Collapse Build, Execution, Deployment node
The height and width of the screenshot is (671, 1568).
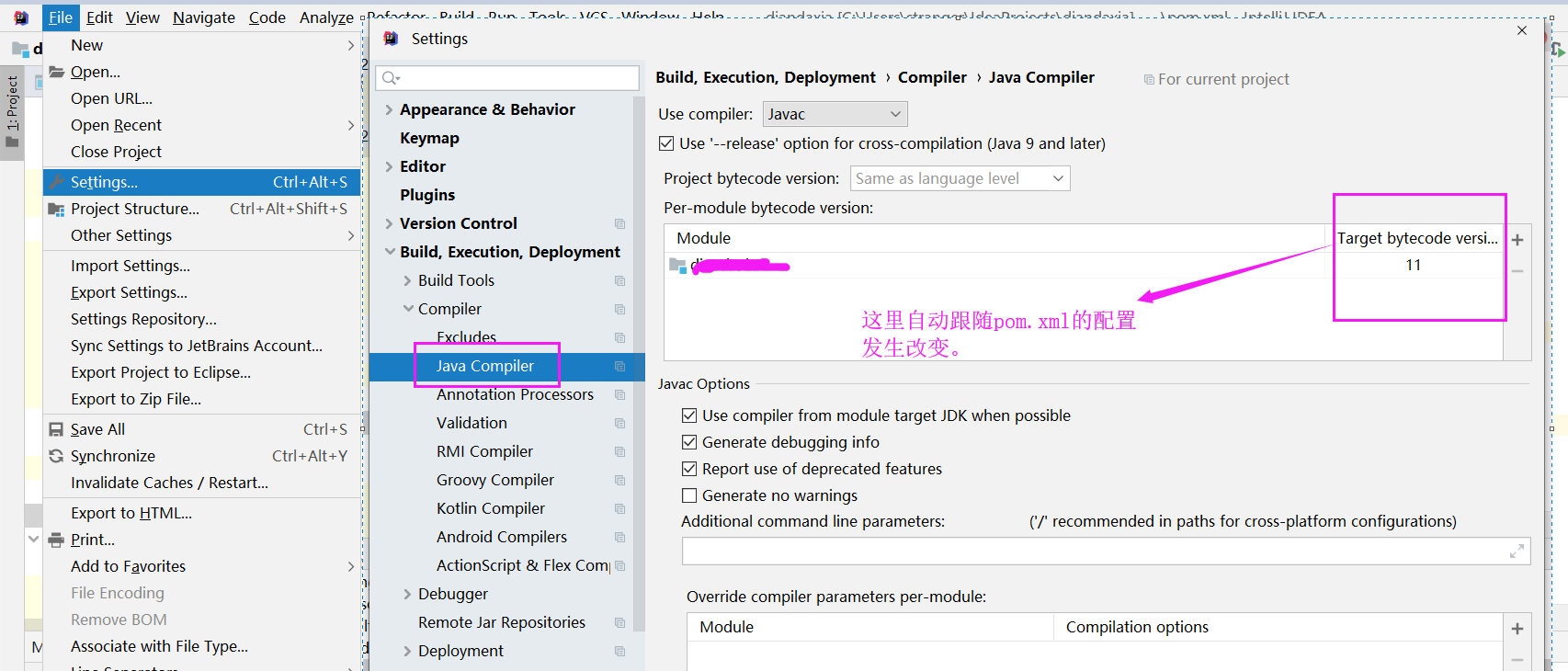pos(390,252)
